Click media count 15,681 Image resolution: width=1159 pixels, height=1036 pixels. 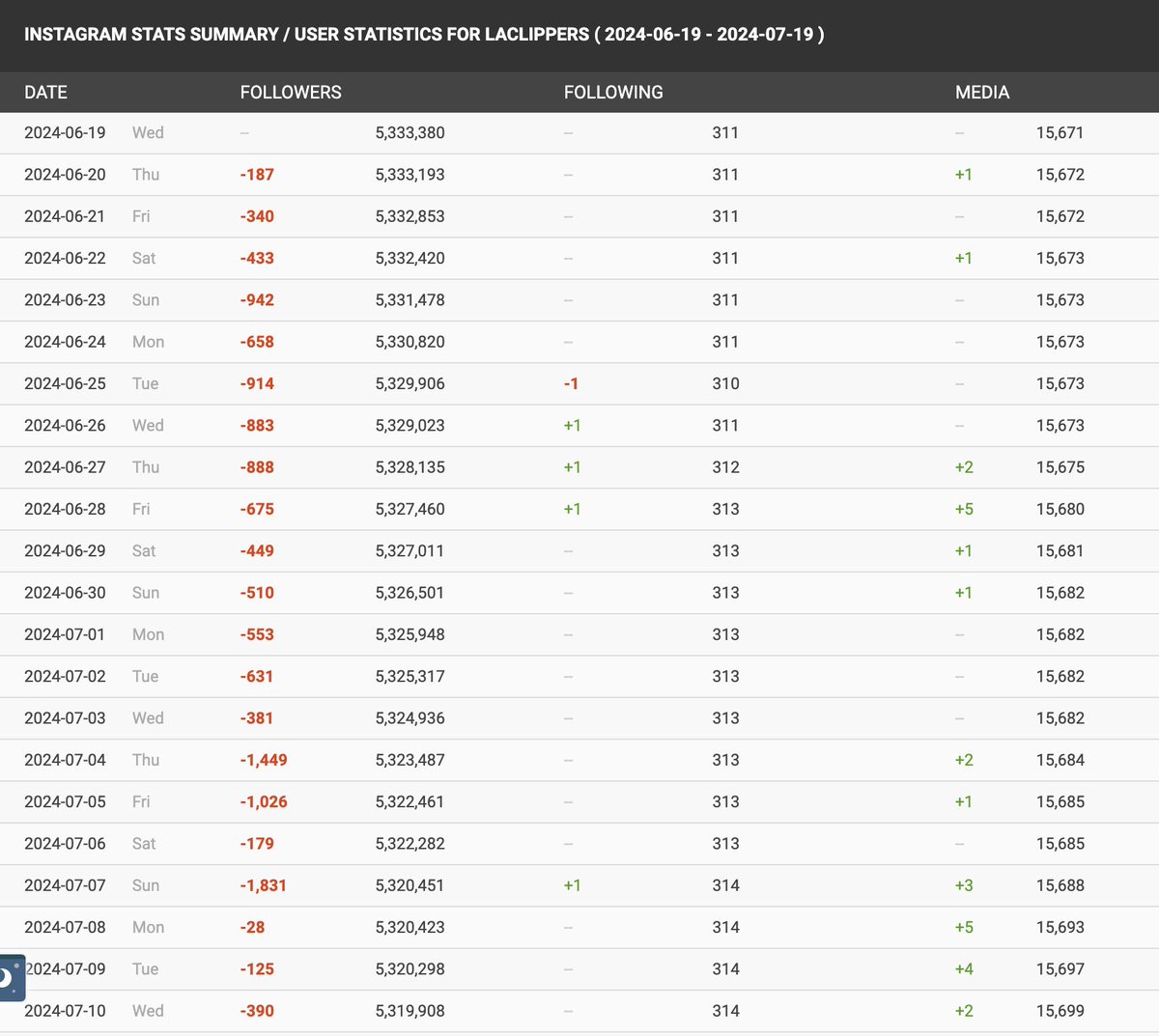coord(1060,551)
